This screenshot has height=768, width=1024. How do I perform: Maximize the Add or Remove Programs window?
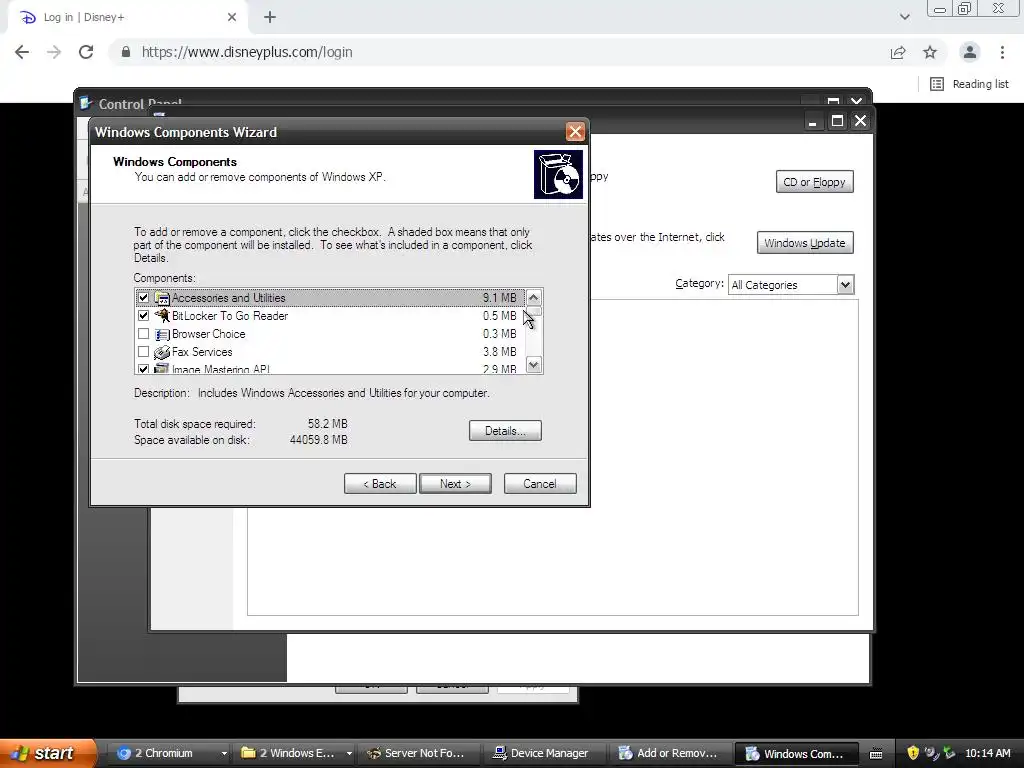[x=837, y=121]
